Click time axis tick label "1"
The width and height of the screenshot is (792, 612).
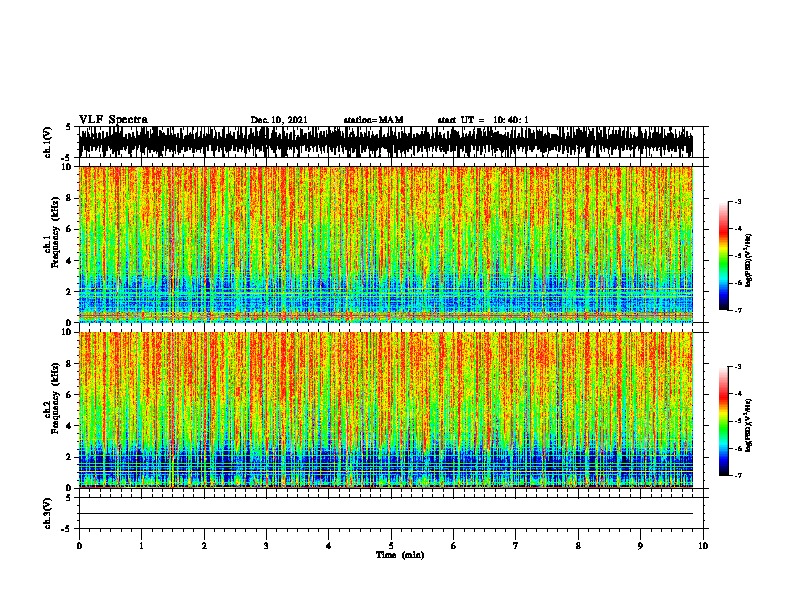[x=141, y=545]
